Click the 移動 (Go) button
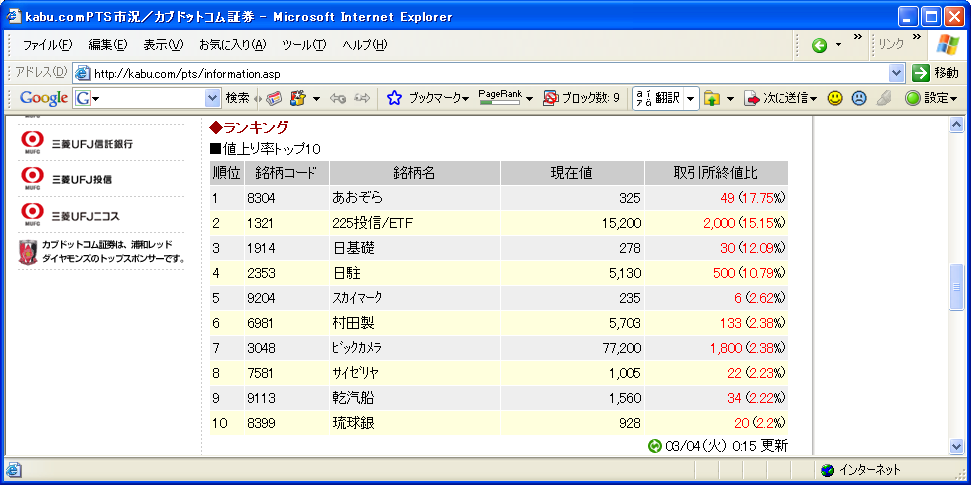This screenshot has width=971, height=485. point(936,73)
